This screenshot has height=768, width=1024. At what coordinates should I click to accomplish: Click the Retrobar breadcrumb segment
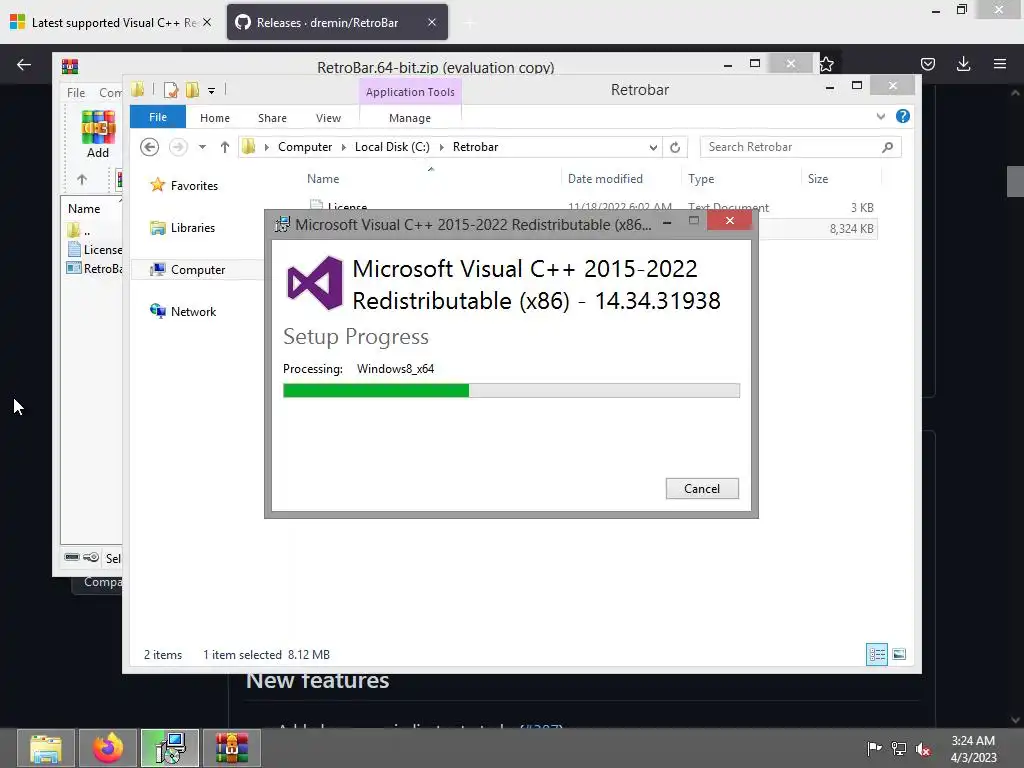[475, 147]
